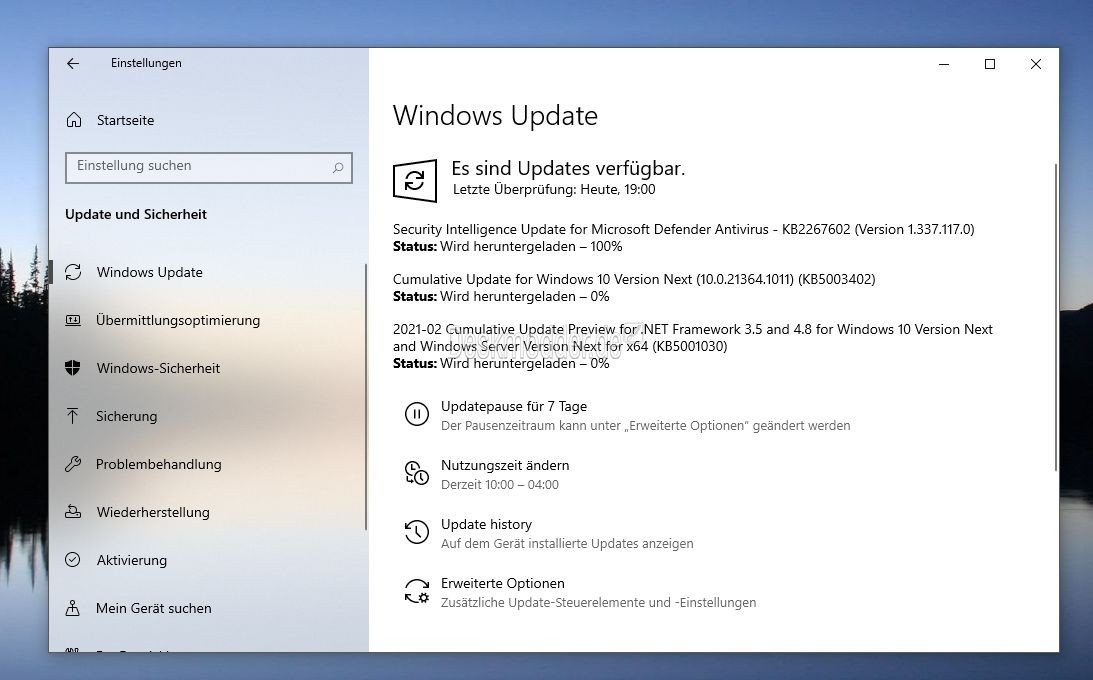1093x680 pixels.
Task: Click 'Letzte Überprüfung: Heute, 19:00' text
Action: [x=554, y=190]
